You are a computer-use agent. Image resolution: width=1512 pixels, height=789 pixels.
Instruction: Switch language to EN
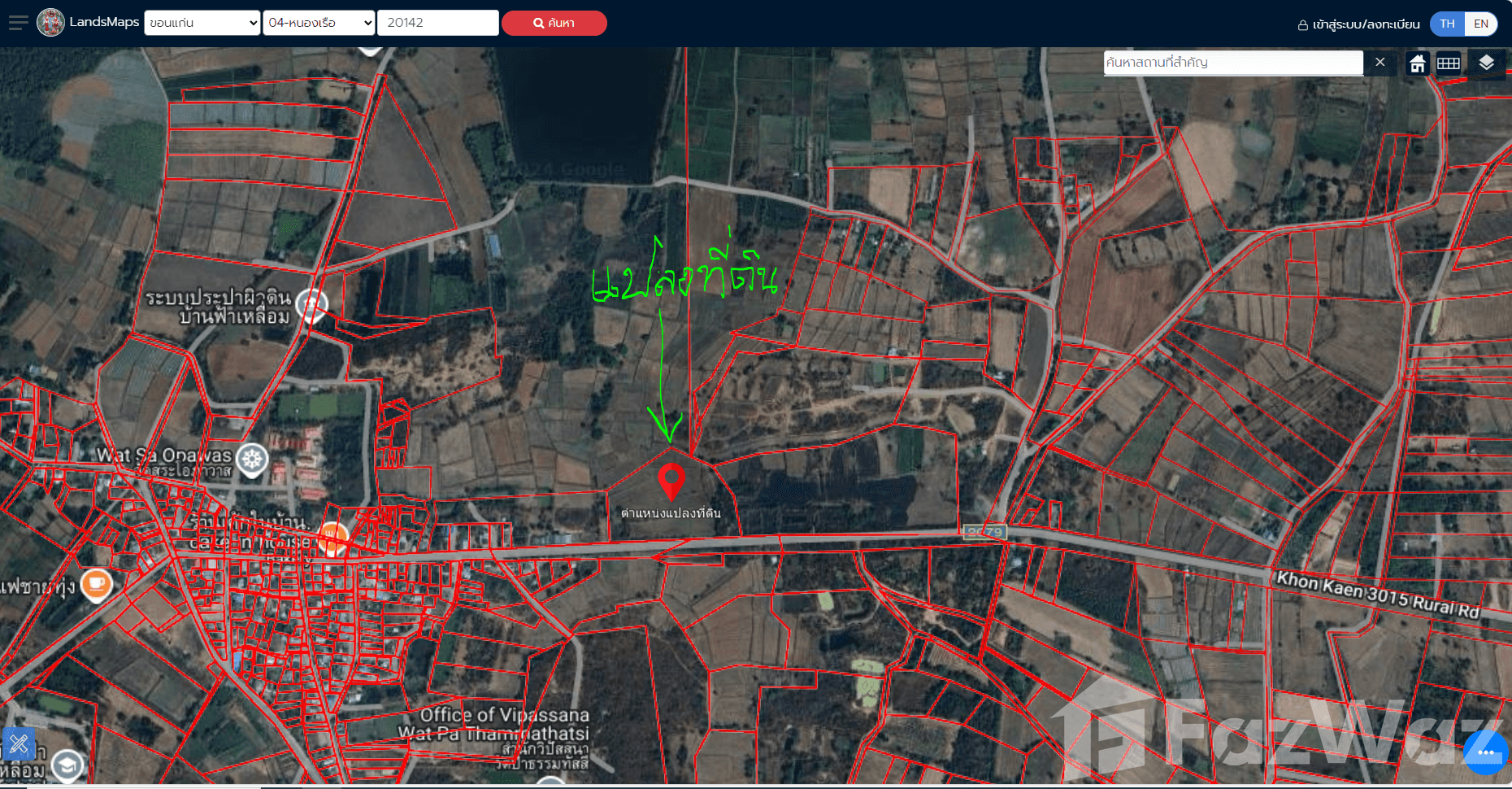point(1480,24)
